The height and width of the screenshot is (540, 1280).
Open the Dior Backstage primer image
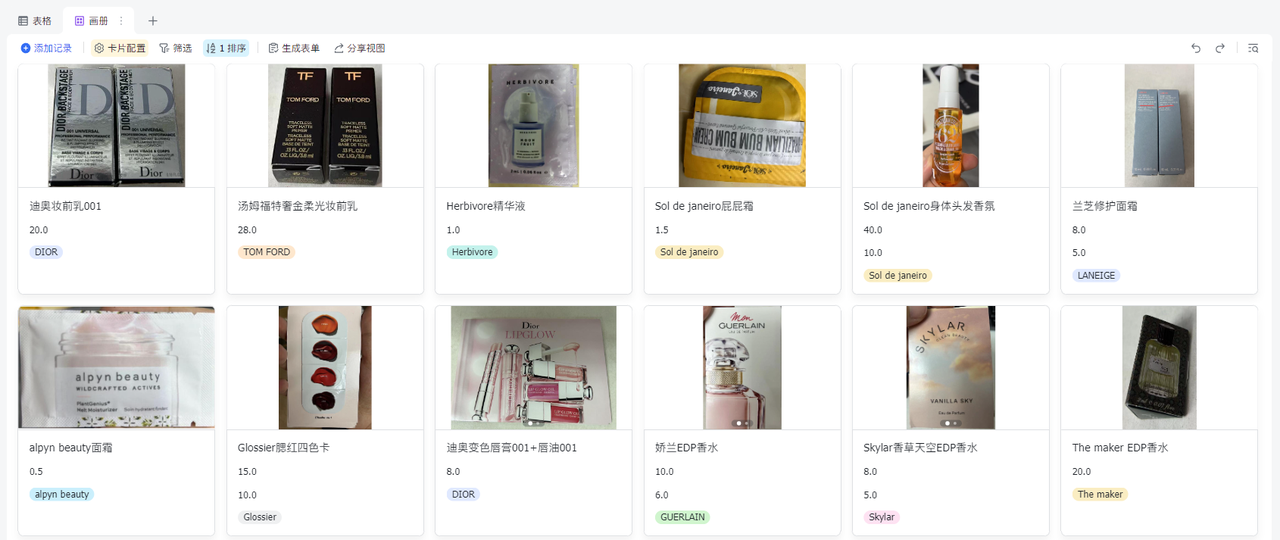point(116,125)
